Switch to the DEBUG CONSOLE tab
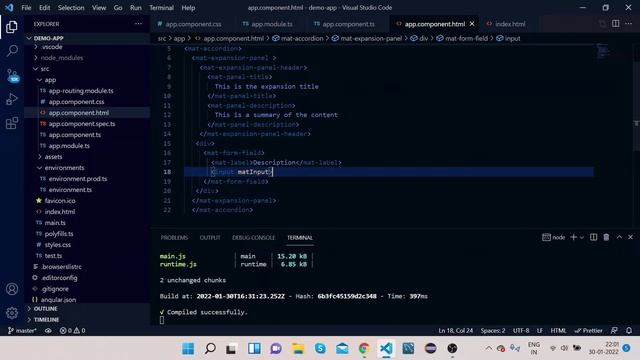This screenshot has width=640, height=360. tap(253, 238)
